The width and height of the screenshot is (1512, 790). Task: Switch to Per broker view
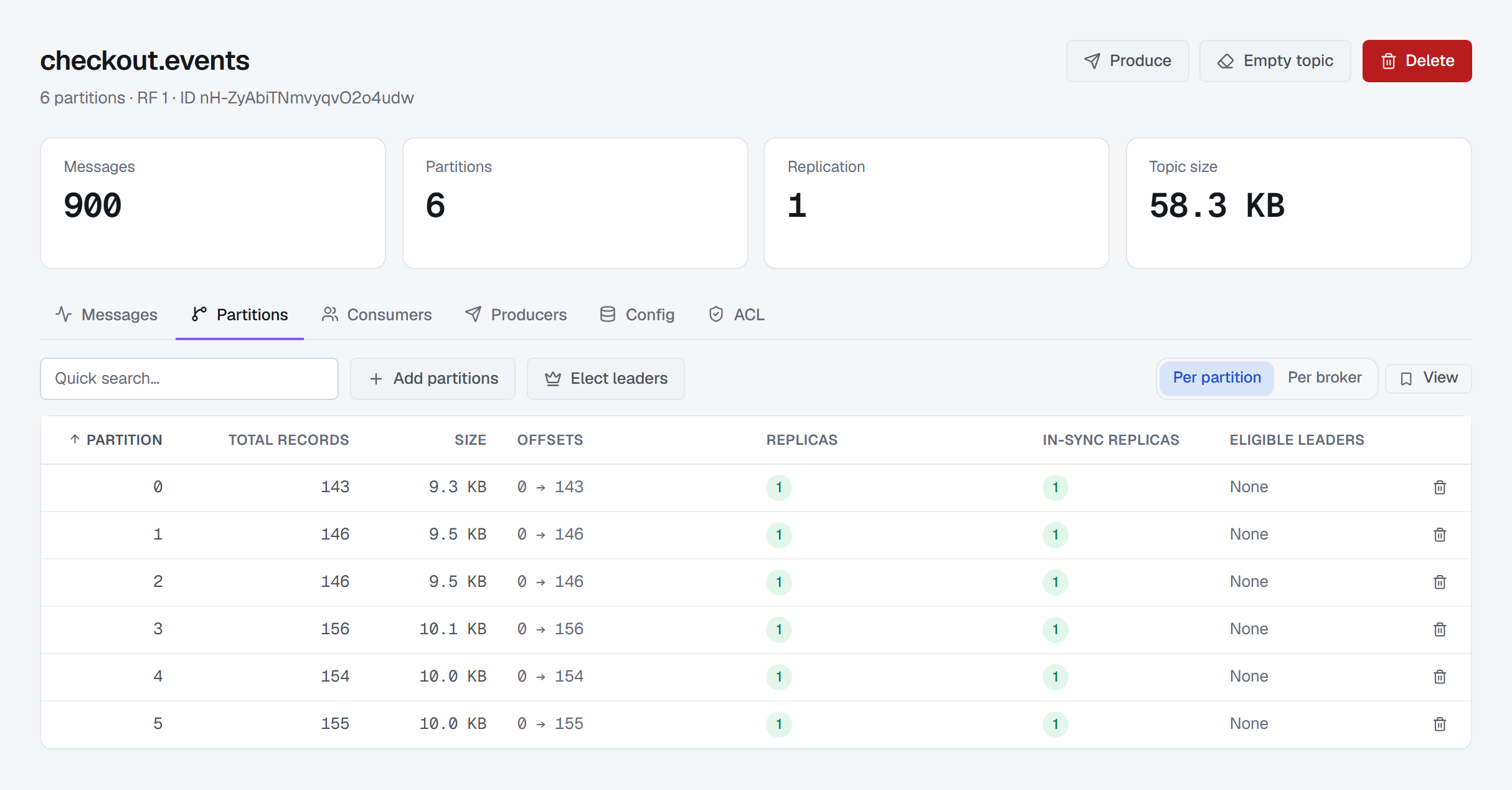pos(1325,378)
